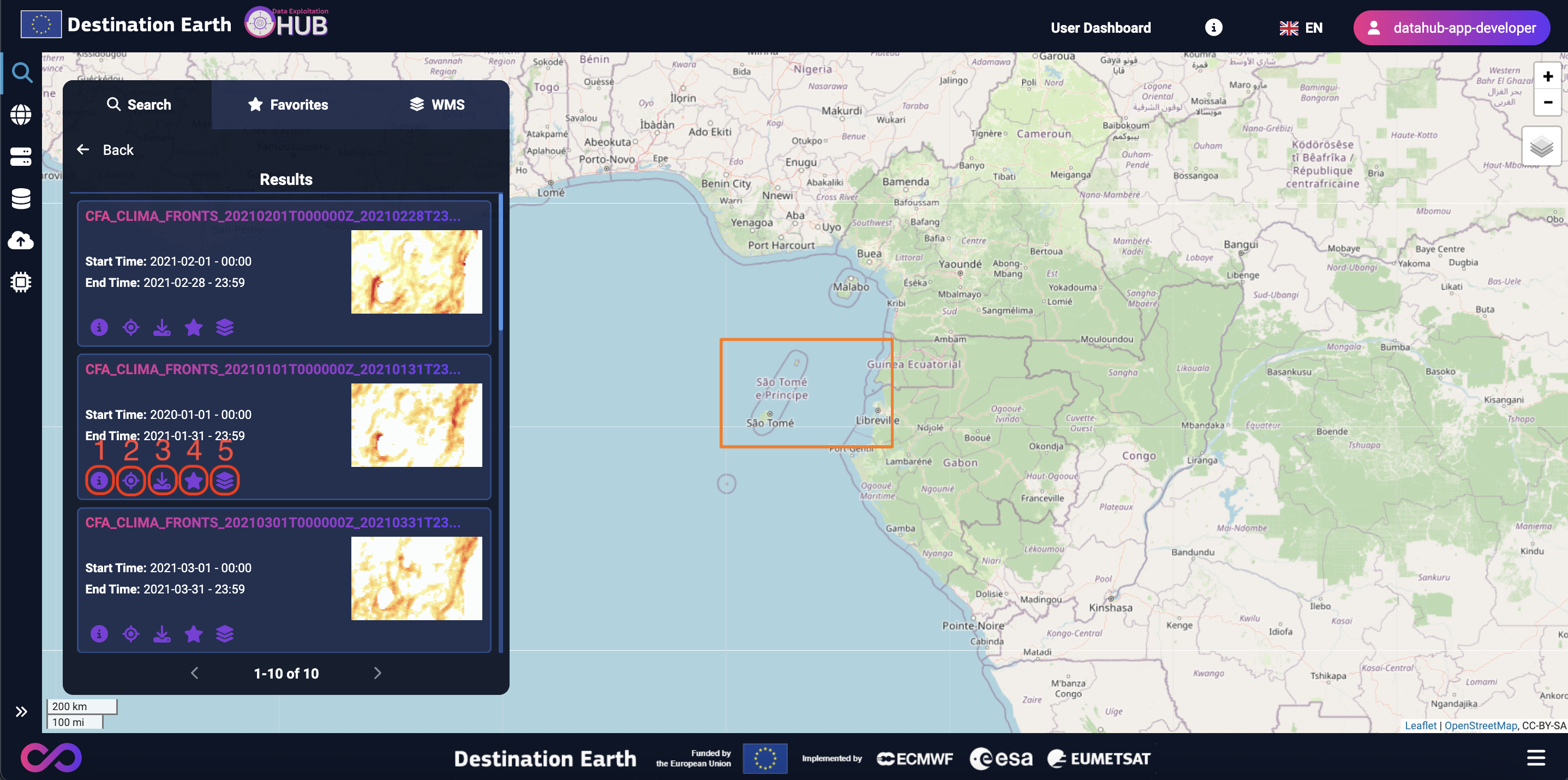Click the EUMETSAT logo in footer
Screen dimensions: 1568x780
[x=1099, y=758]
